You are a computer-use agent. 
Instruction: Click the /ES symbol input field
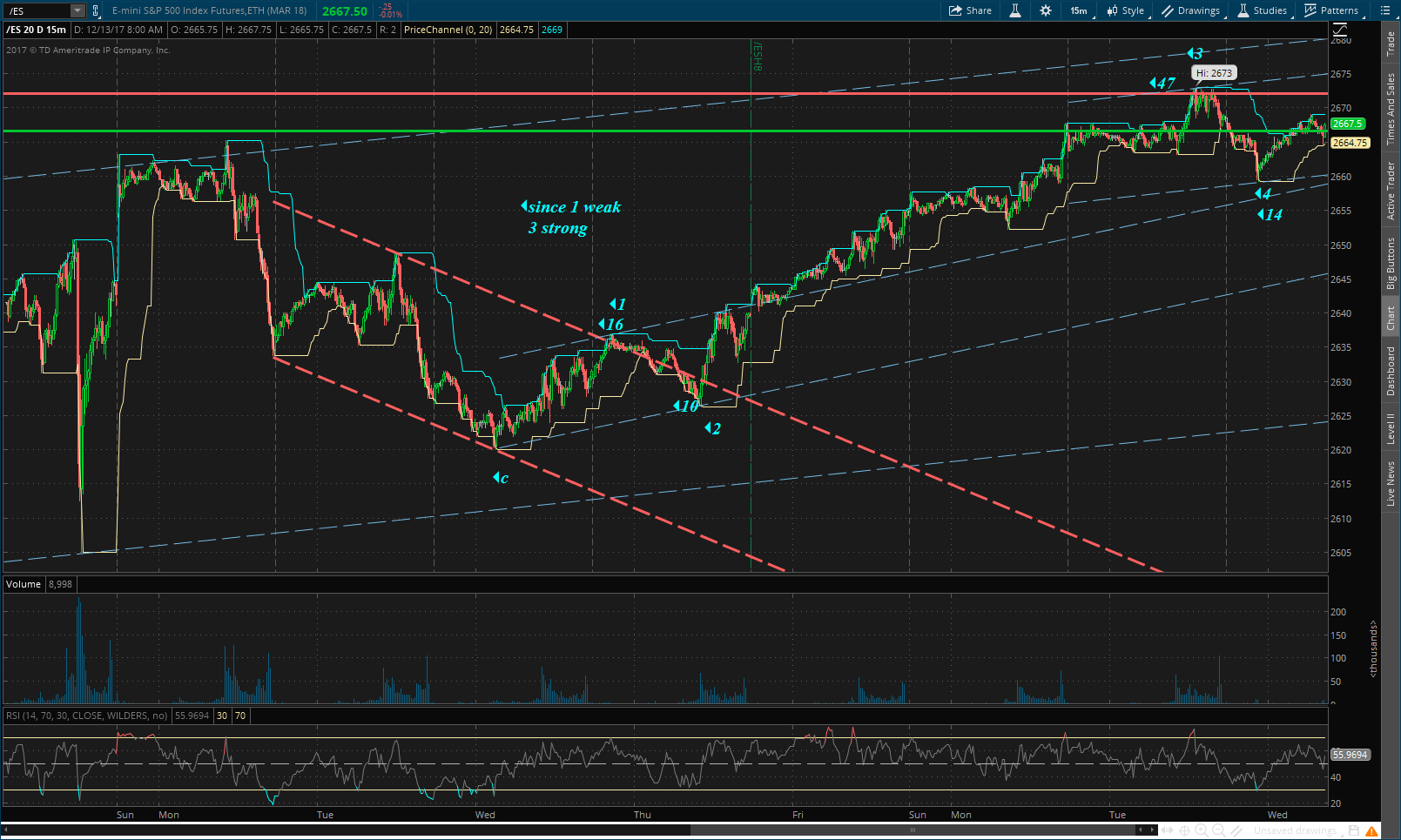(x=37, y=10)
